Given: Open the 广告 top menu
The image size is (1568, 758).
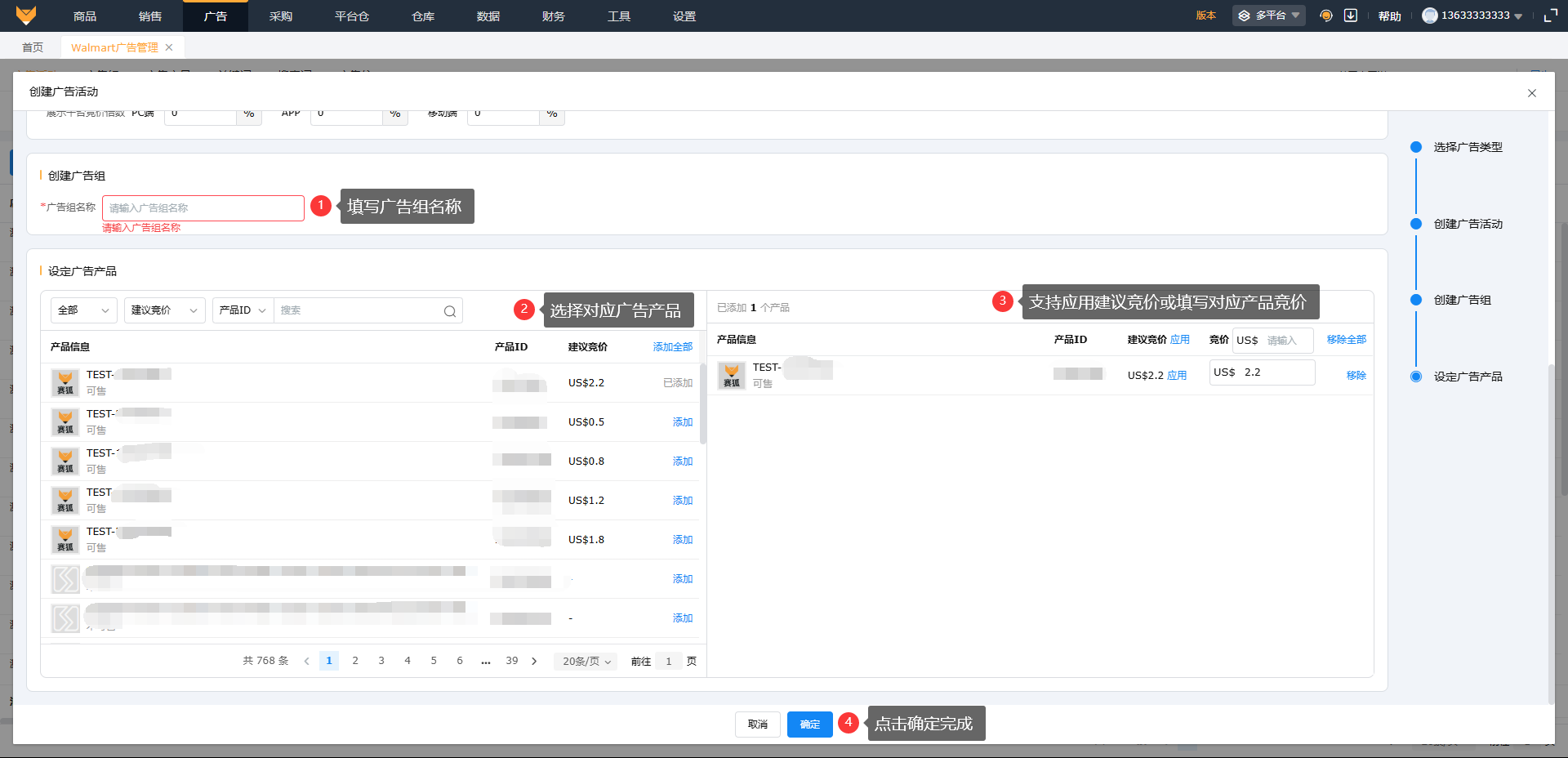Looking at the screenshot, I should pos(216,16).
